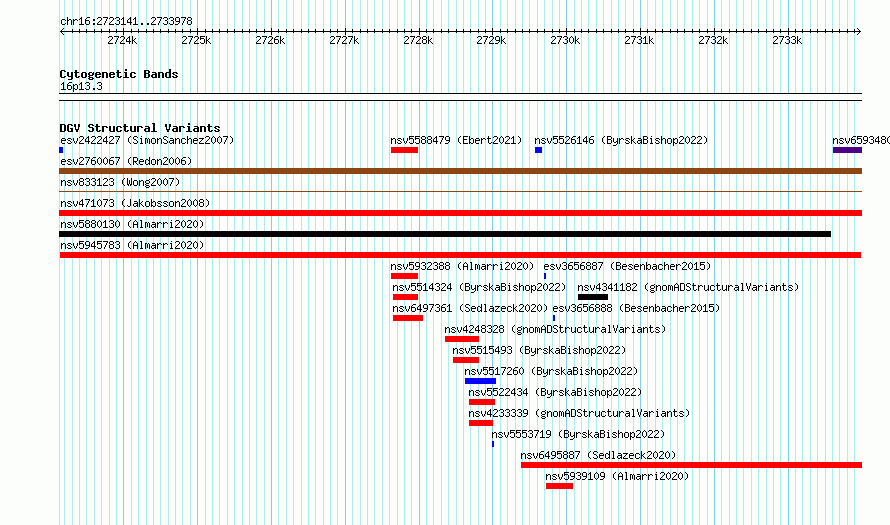Open the nsv5553719 (ByrskaBishop2022) label

[578, 434]
